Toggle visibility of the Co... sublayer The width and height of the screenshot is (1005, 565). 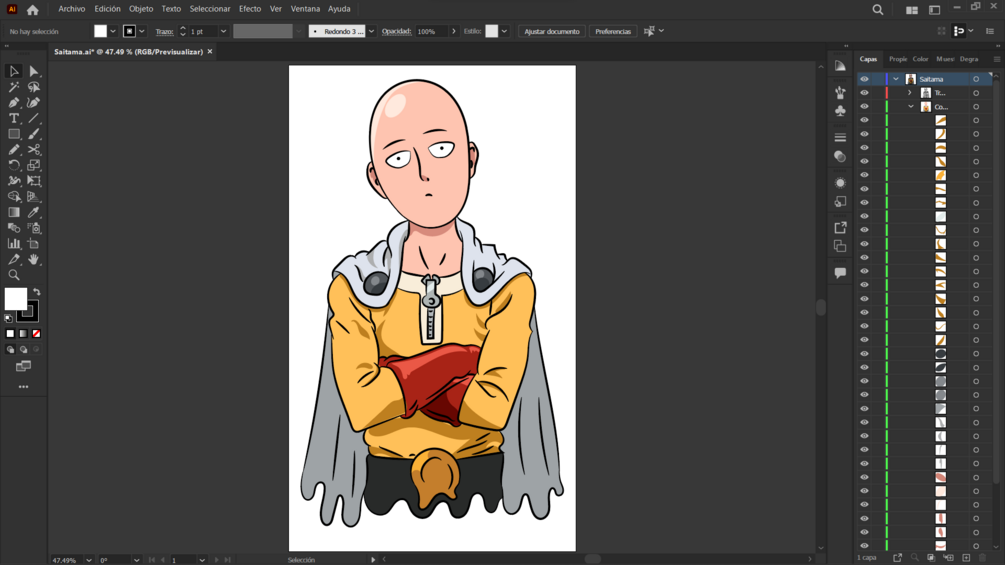click(864, 106)
